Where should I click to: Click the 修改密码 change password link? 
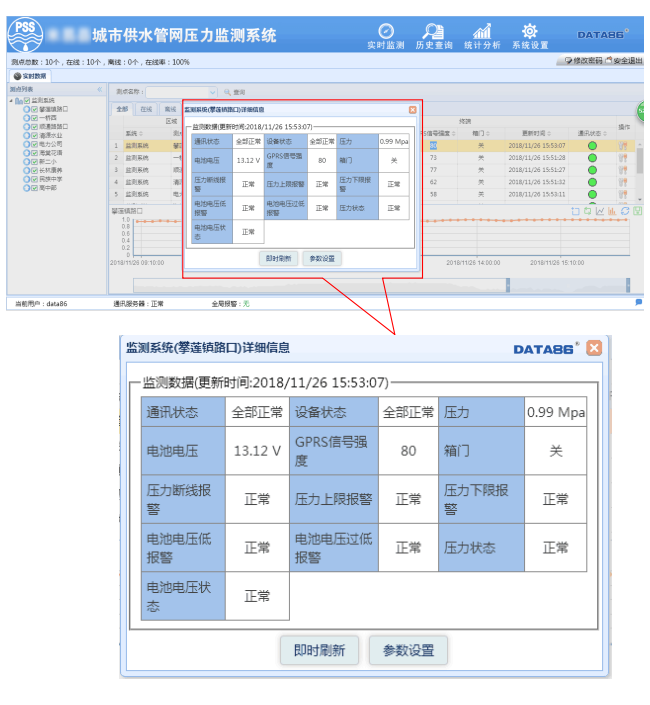583,61
